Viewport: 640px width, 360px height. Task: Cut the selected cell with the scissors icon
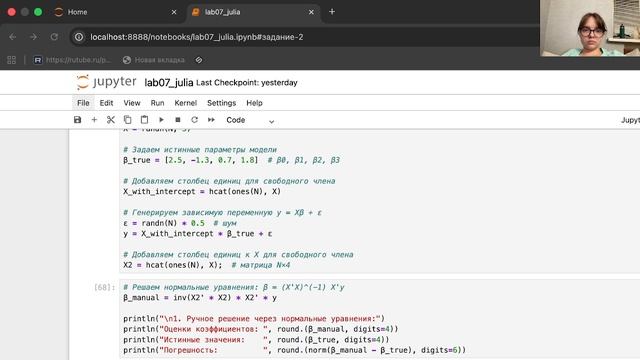click(111, 120)
